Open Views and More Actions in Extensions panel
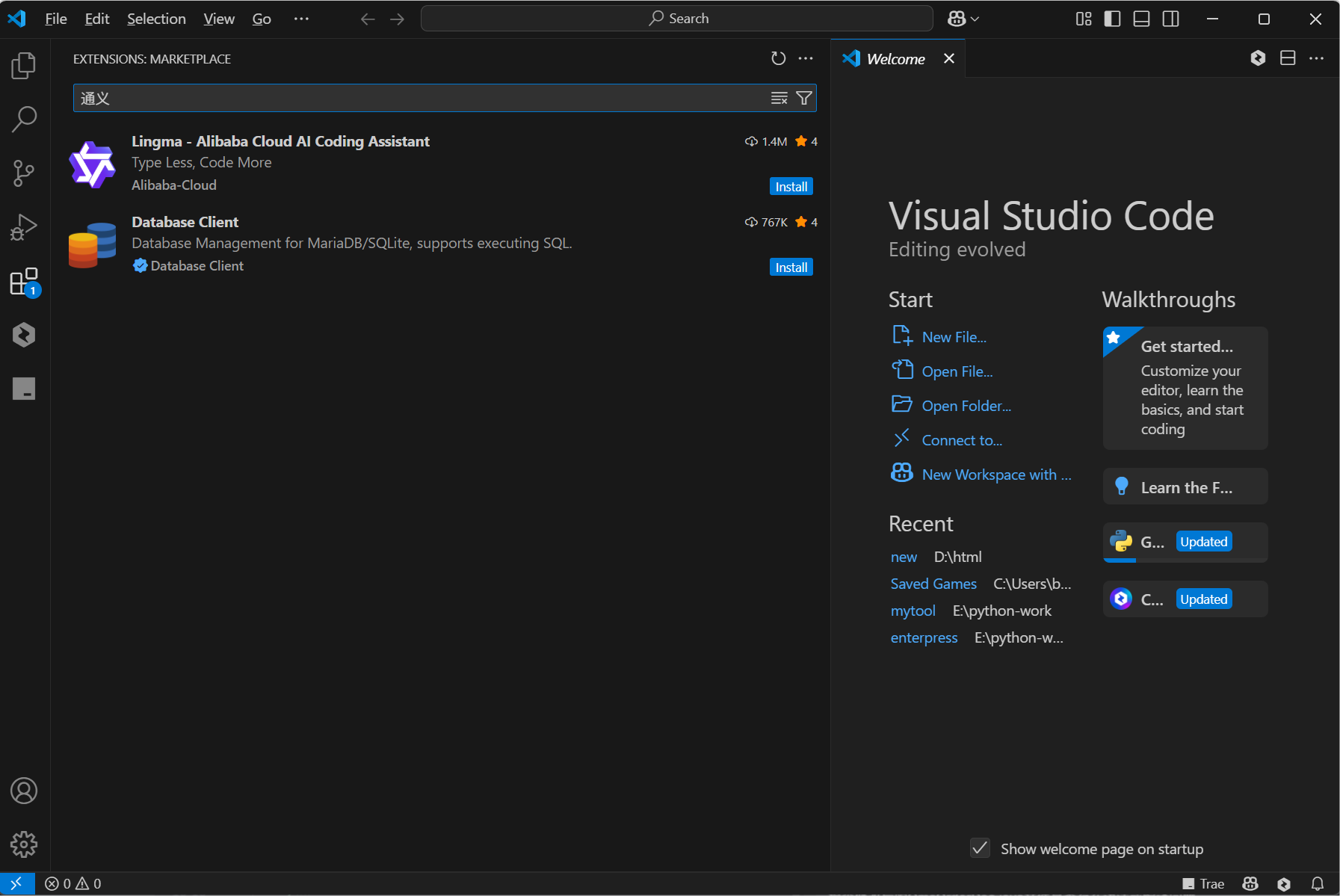Viewport: 1340px width, 896px height. [x=806, y=58]
